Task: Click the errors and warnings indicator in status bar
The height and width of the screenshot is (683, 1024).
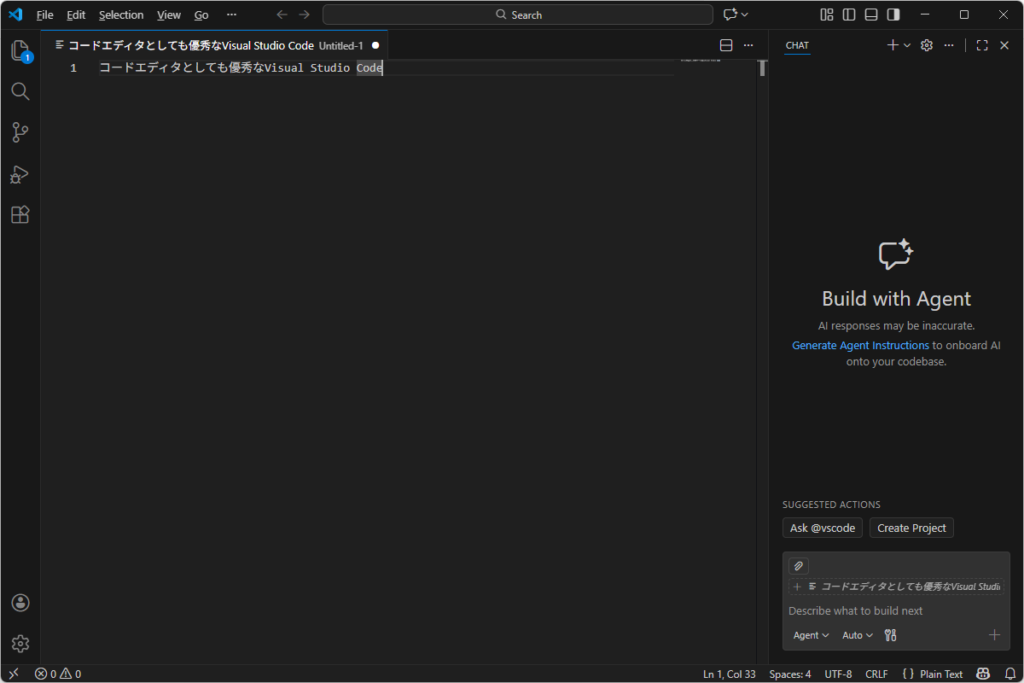Action: [x=55, y=673]
